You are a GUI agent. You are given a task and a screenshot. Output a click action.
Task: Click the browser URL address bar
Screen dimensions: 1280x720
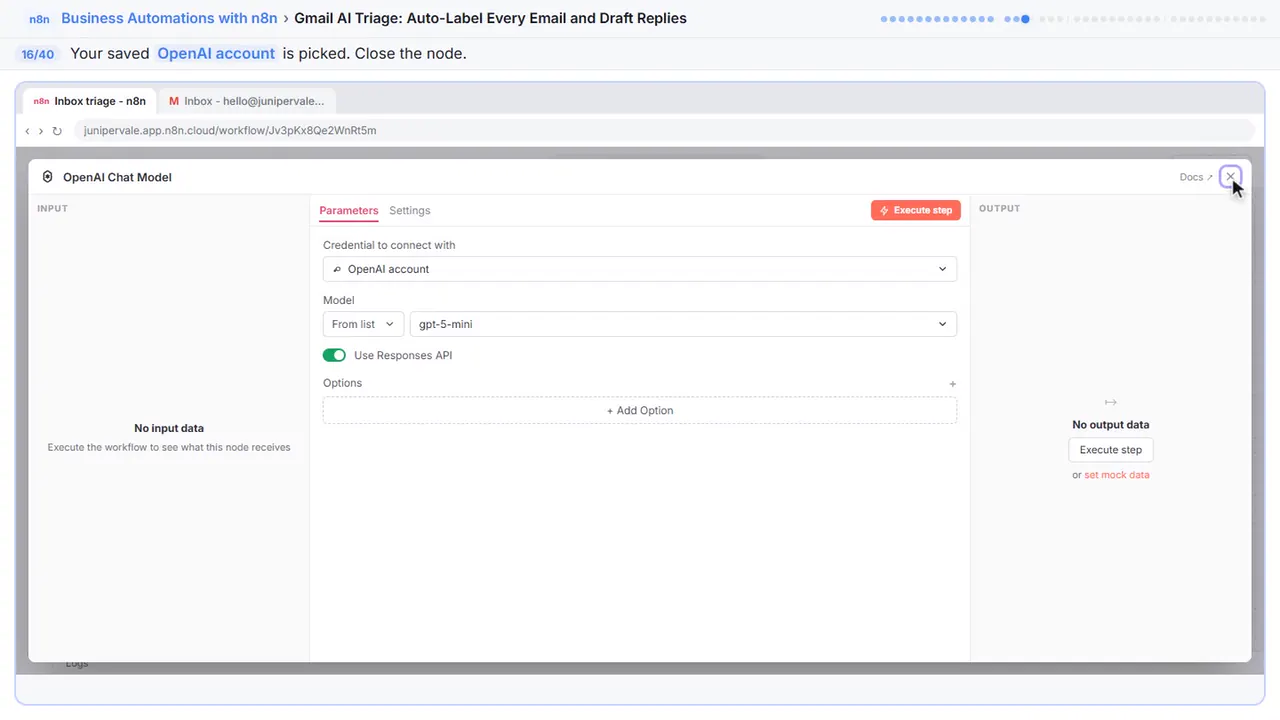click(663, 131)
